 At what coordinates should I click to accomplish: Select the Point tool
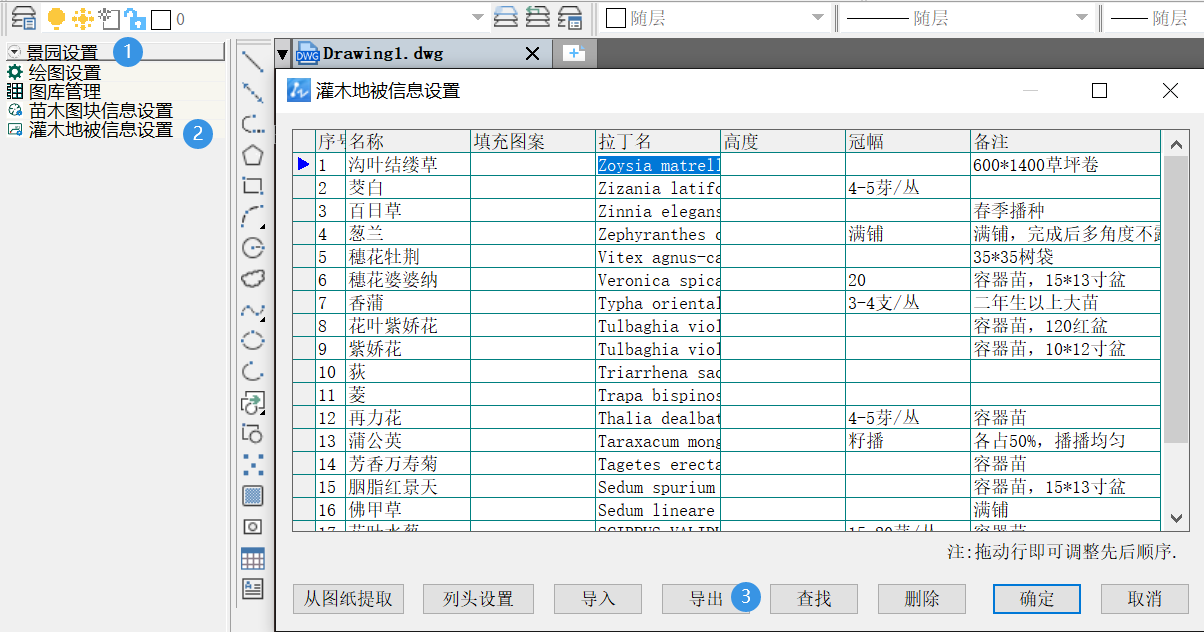253,465
